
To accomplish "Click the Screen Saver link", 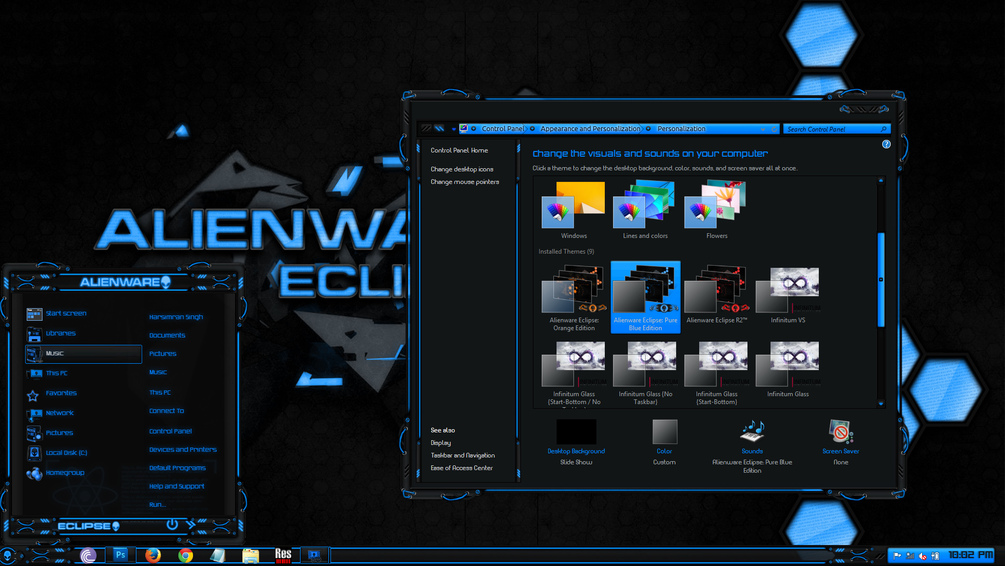I will (x=840, y=451).
